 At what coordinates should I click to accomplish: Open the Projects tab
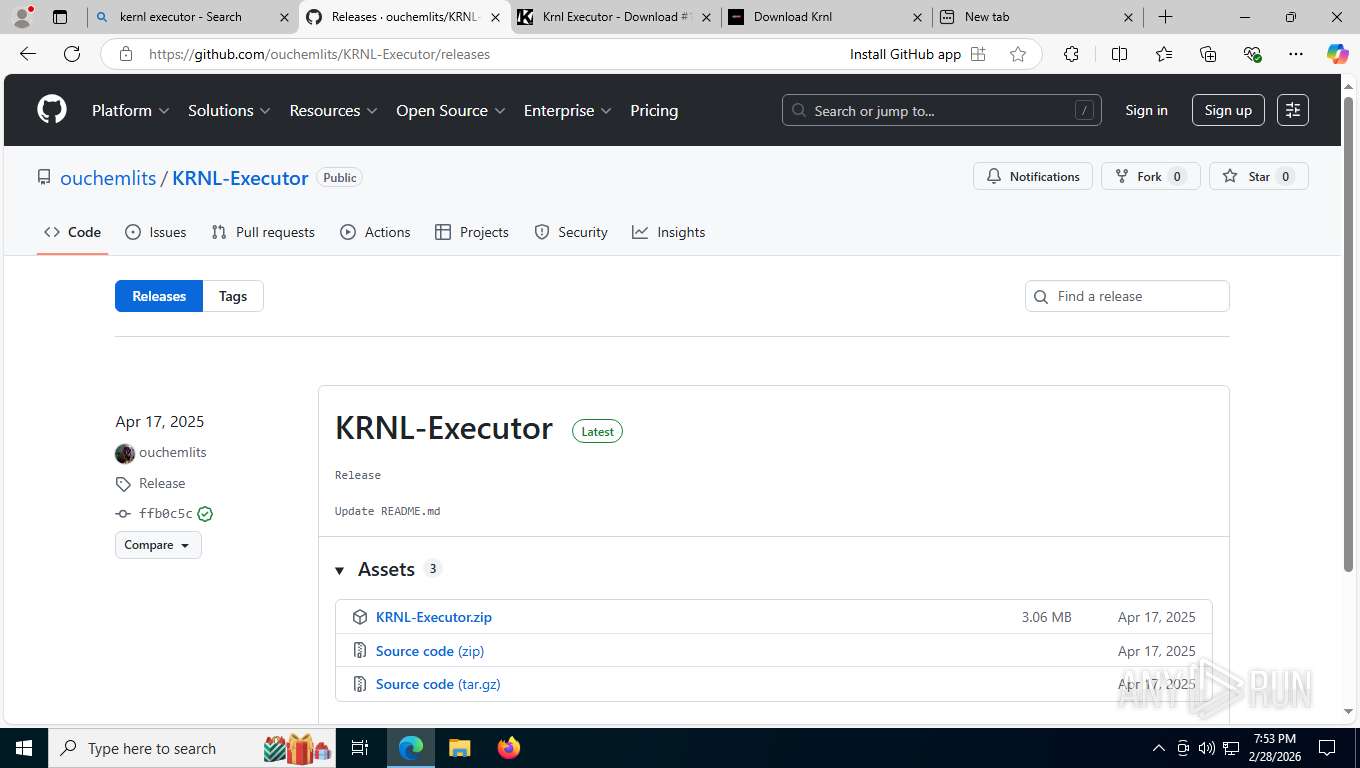pyautogui.click(x=472, y=232)
